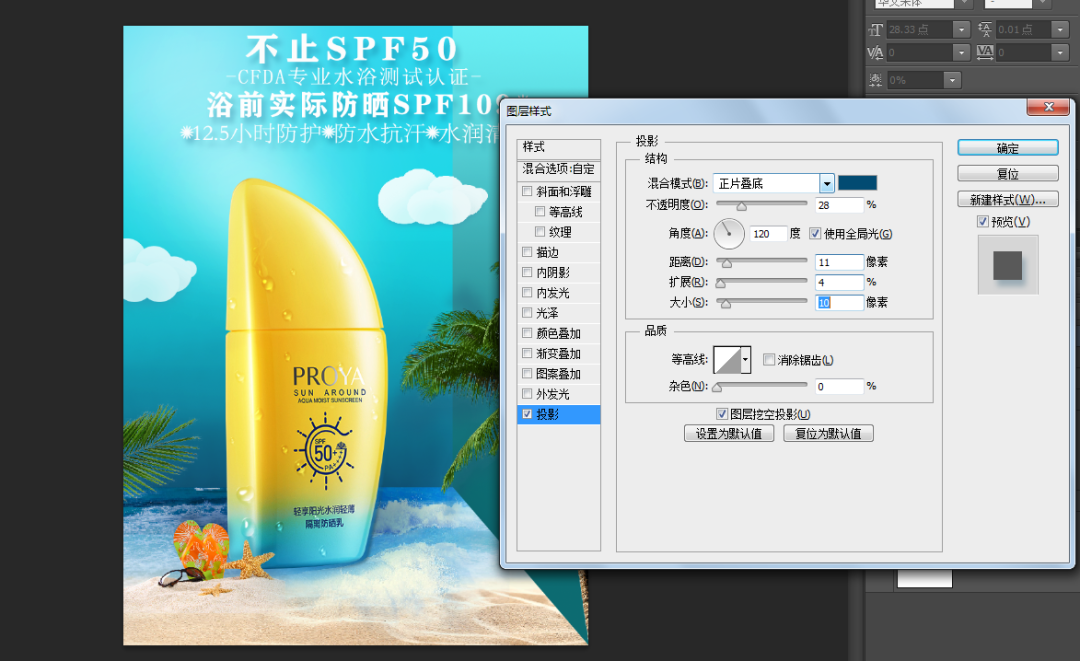Click the font size icon in Character panel
This screenshot has width=1080, height=661.
coord(876,29)
